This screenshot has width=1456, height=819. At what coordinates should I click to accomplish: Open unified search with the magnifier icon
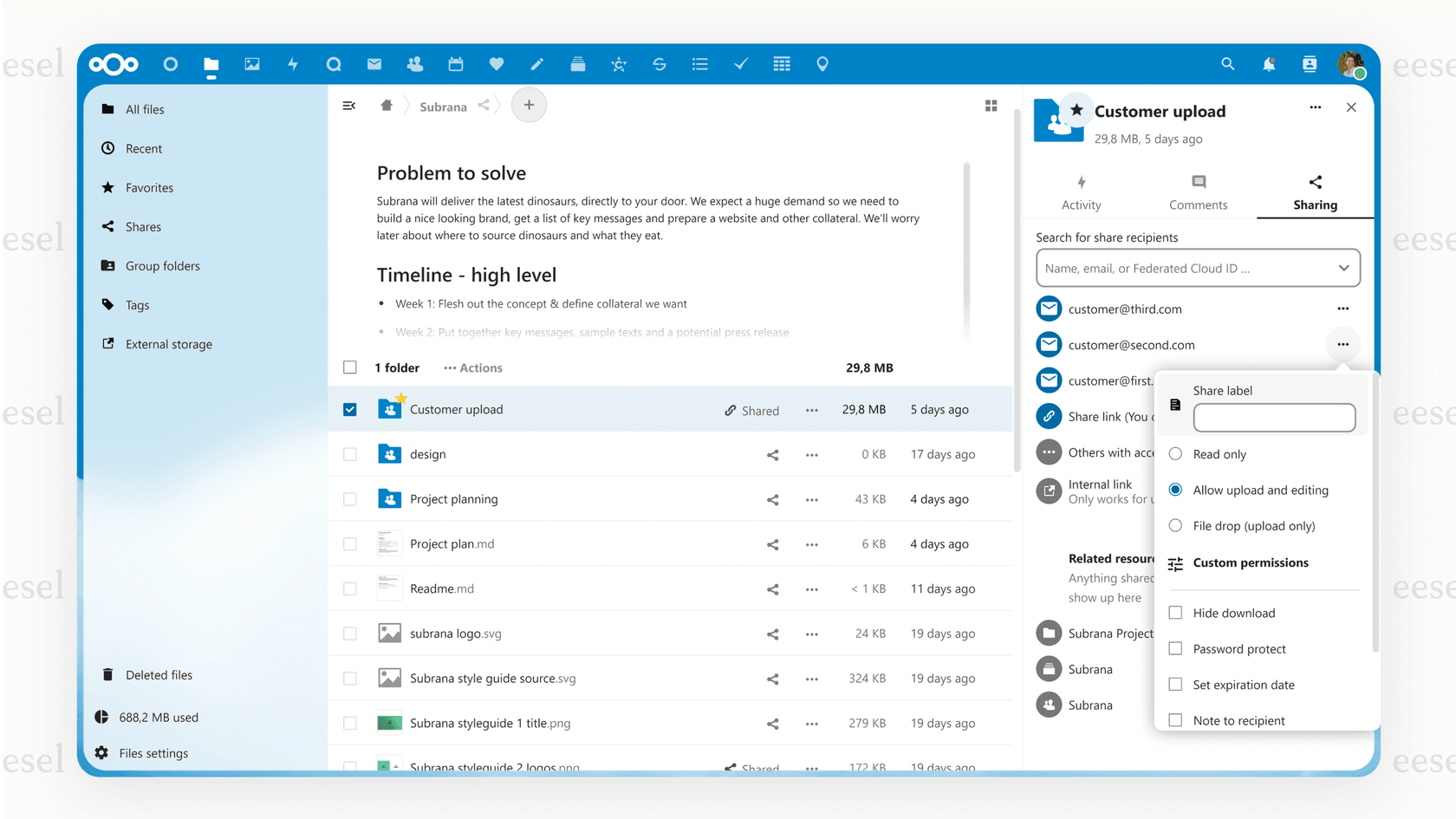tap(1228, 63)
